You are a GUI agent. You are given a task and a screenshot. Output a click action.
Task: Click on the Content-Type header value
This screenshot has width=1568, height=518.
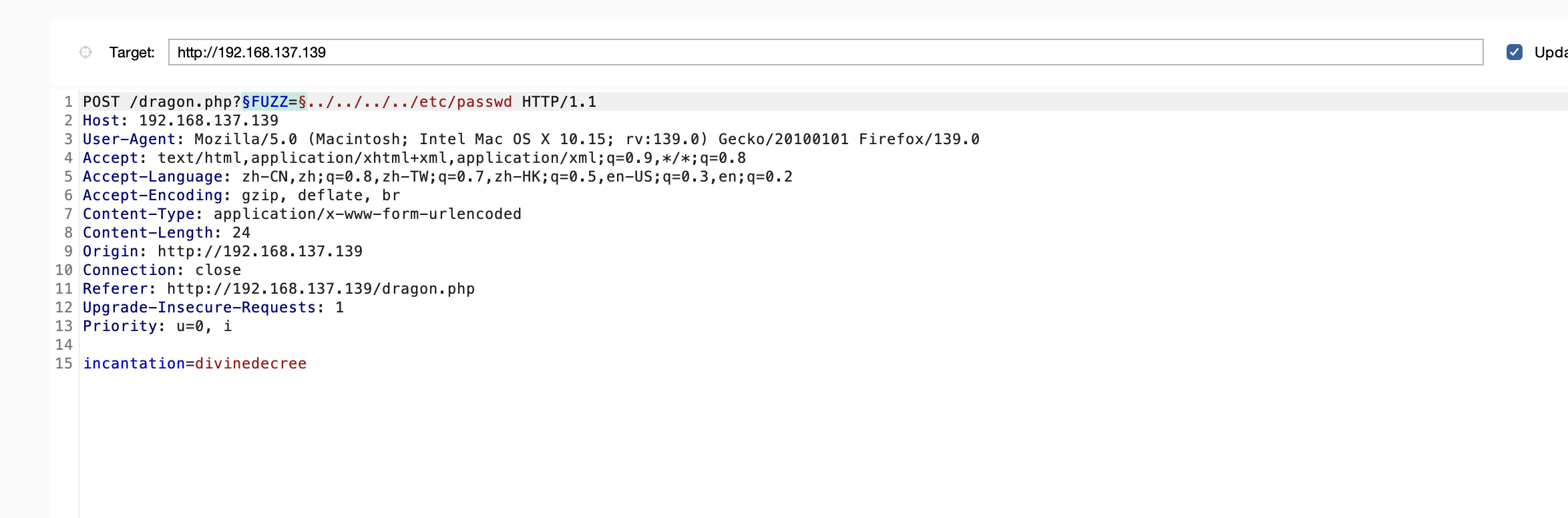click(x=367, y=214)
